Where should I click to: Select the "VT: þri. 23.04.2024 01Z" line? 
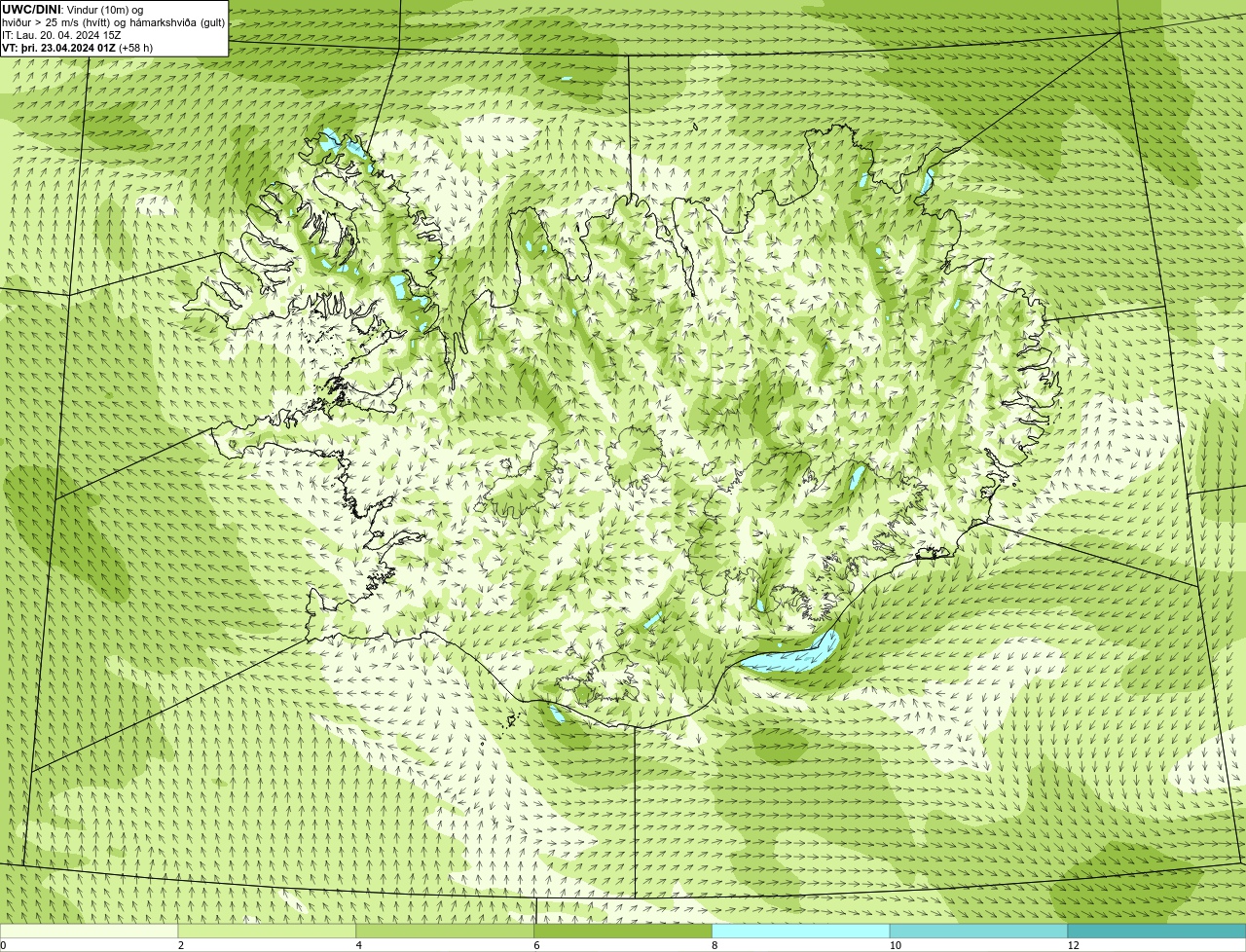click(x=59, y=48)
